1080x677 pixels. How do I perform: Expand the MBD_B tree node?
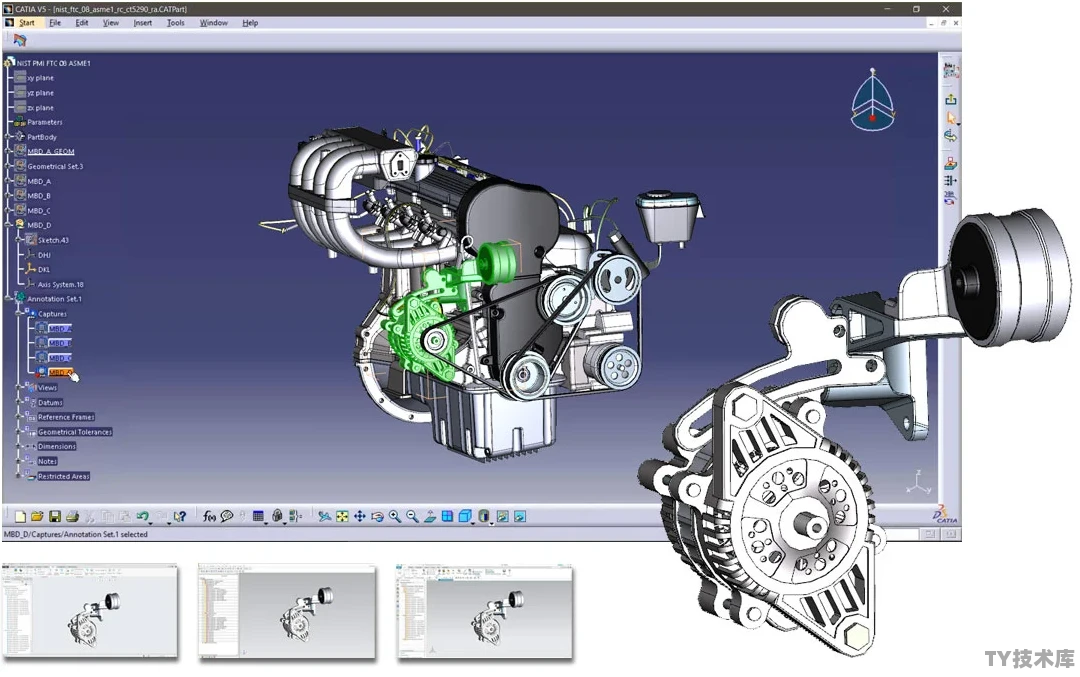click(x=9, y=196)
